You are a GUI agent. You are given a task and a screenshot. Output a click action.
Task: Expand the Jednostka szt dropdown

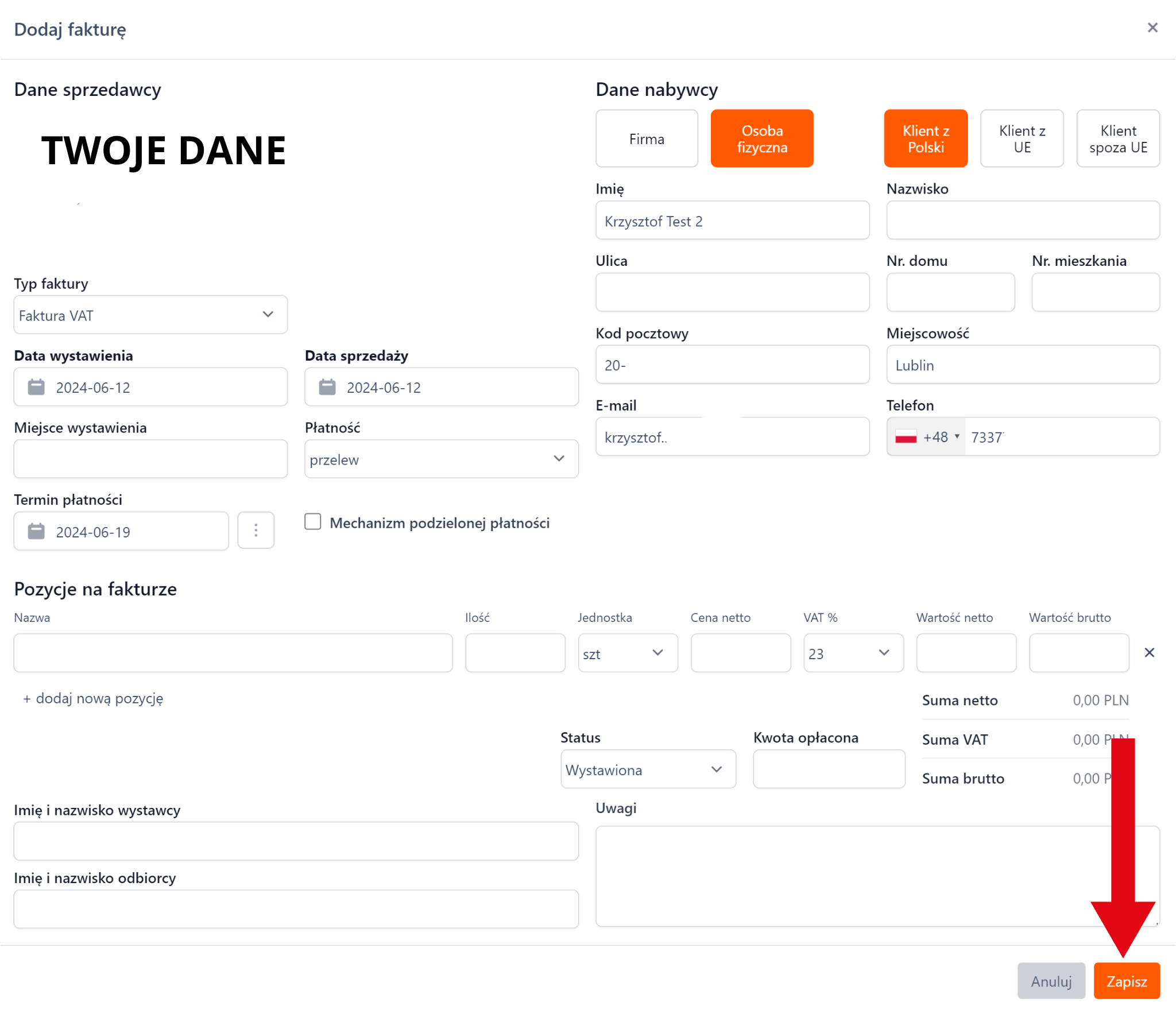(627, 653)
